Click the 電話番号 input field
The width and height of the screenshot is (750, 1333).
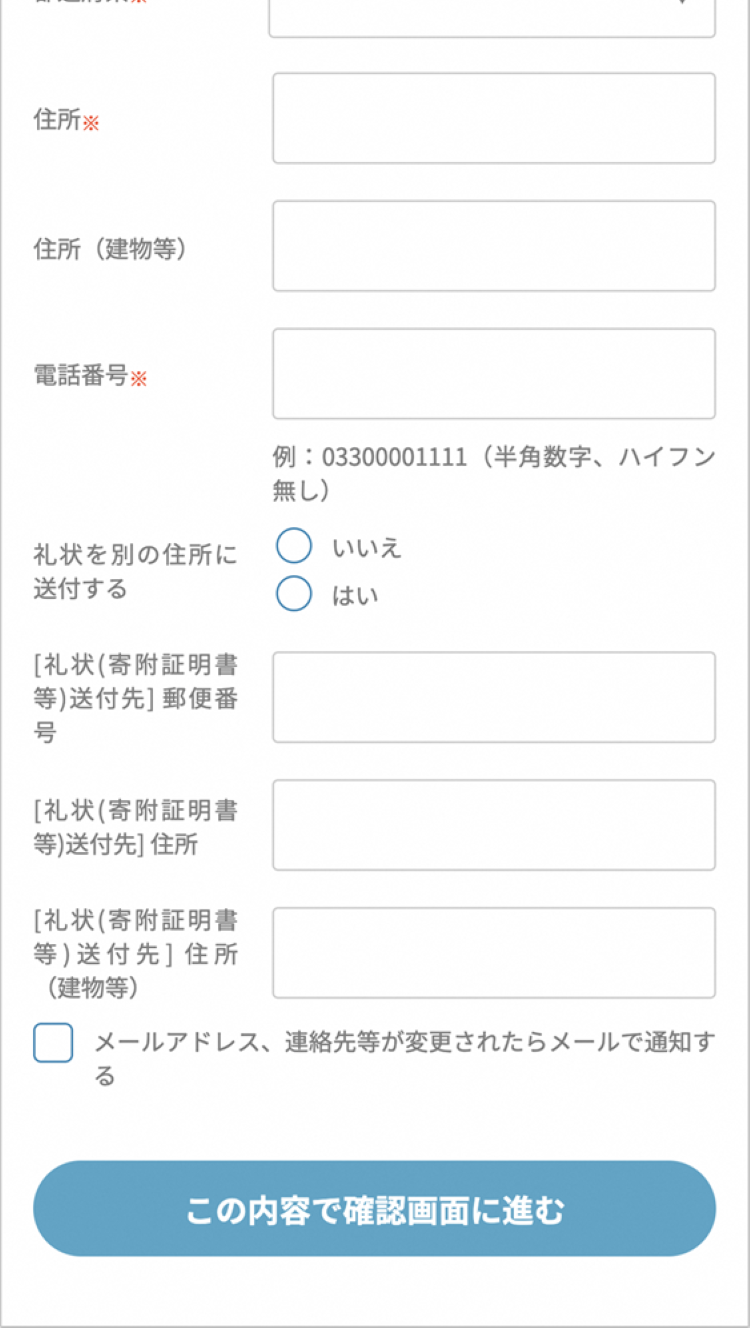click(493, 374)
